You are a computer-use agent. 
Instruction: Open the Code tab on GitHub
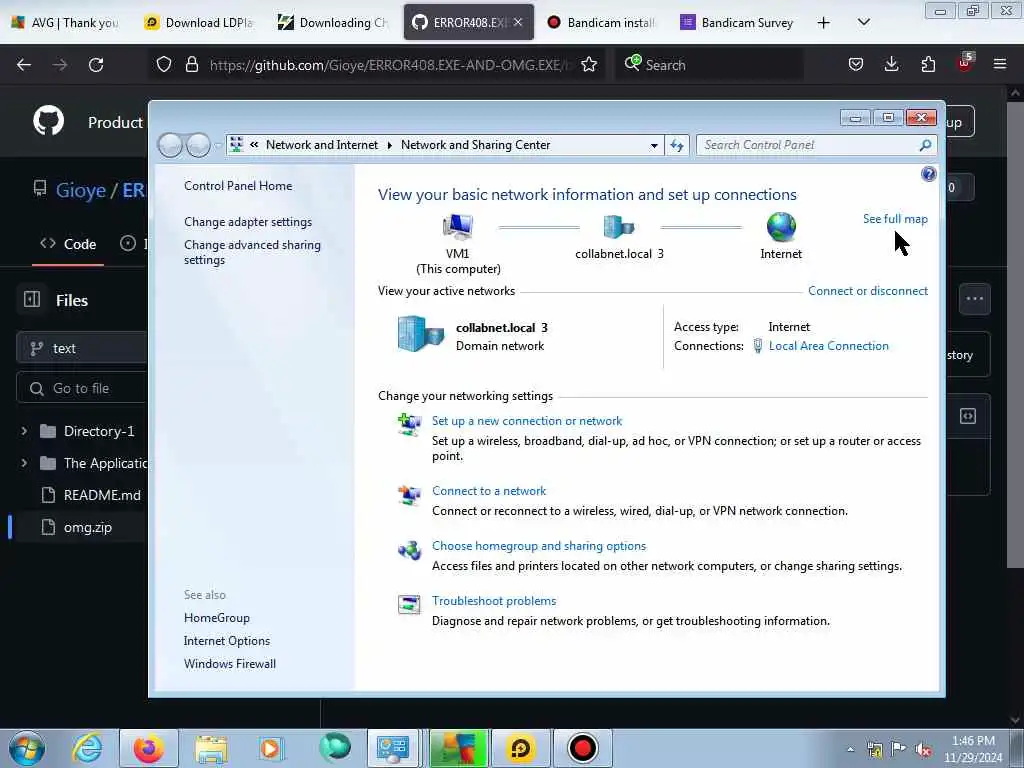coord(68,244)
